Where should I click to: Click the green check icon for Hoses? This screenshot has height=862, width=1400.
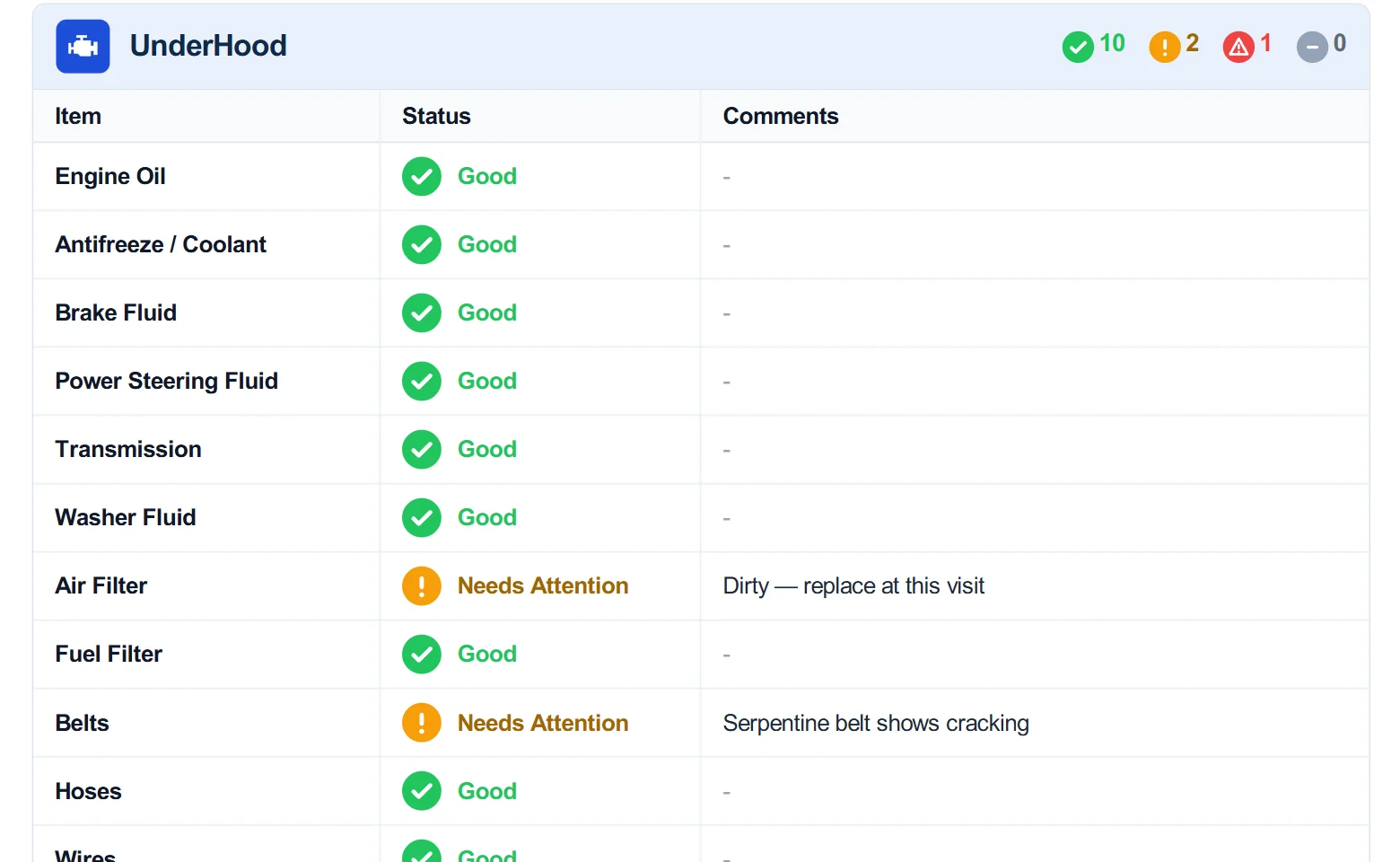pos(422,791)
